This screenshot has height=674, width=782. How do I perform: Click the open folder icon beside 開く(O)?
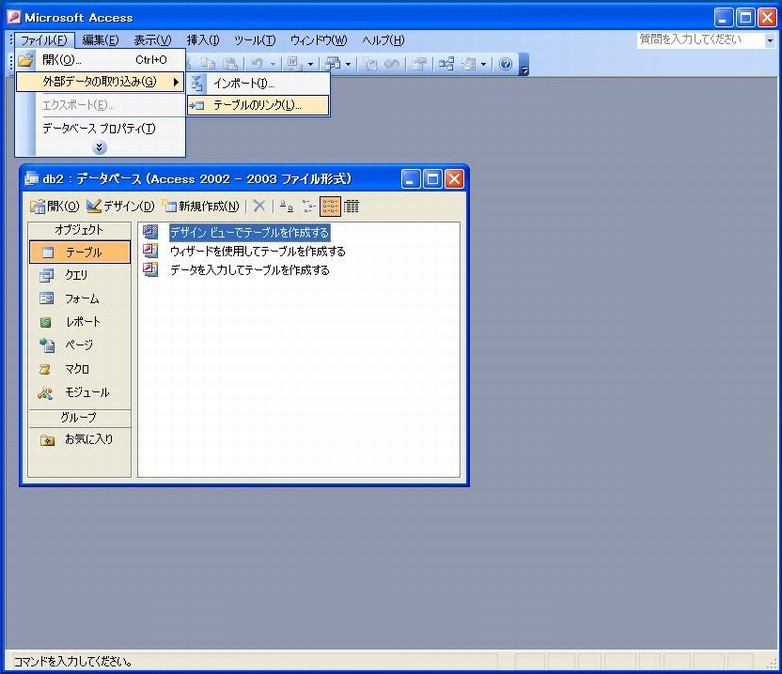[25, 60]
